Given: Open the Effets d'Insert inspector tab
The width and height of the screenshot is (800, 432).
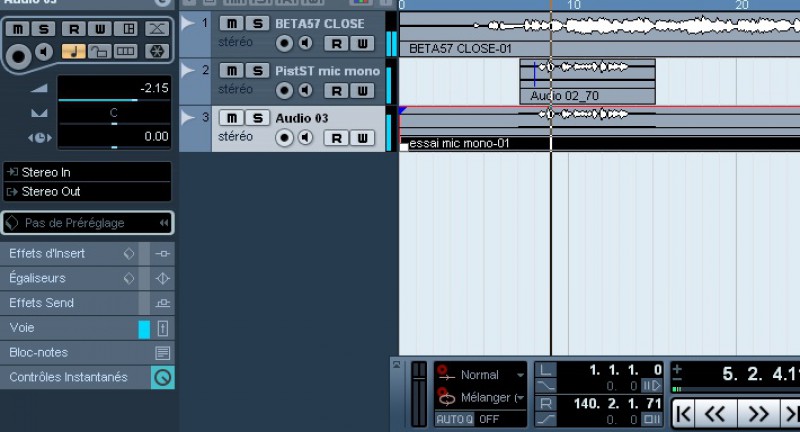Looking at the screenshot, I should (x=60, y=254).
